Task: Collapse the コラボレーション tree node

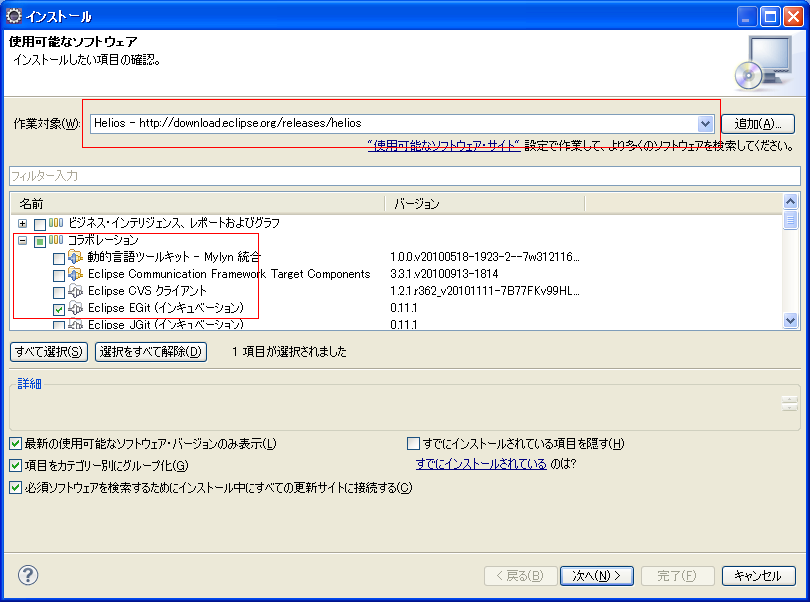Action: click(x=22, y=240)
